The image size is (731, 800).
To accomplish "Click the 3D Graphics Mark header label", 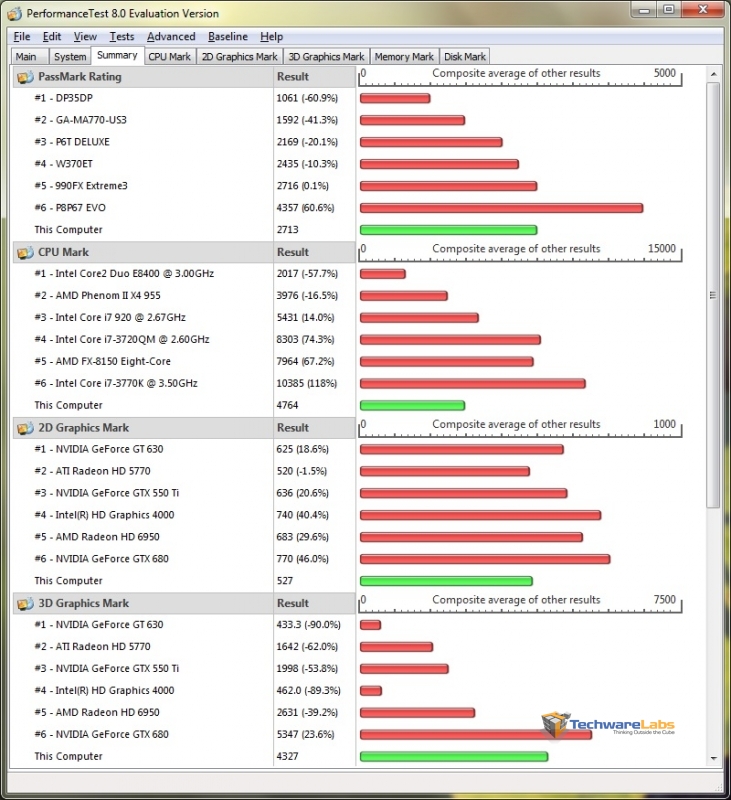I will tap(84, 603).
